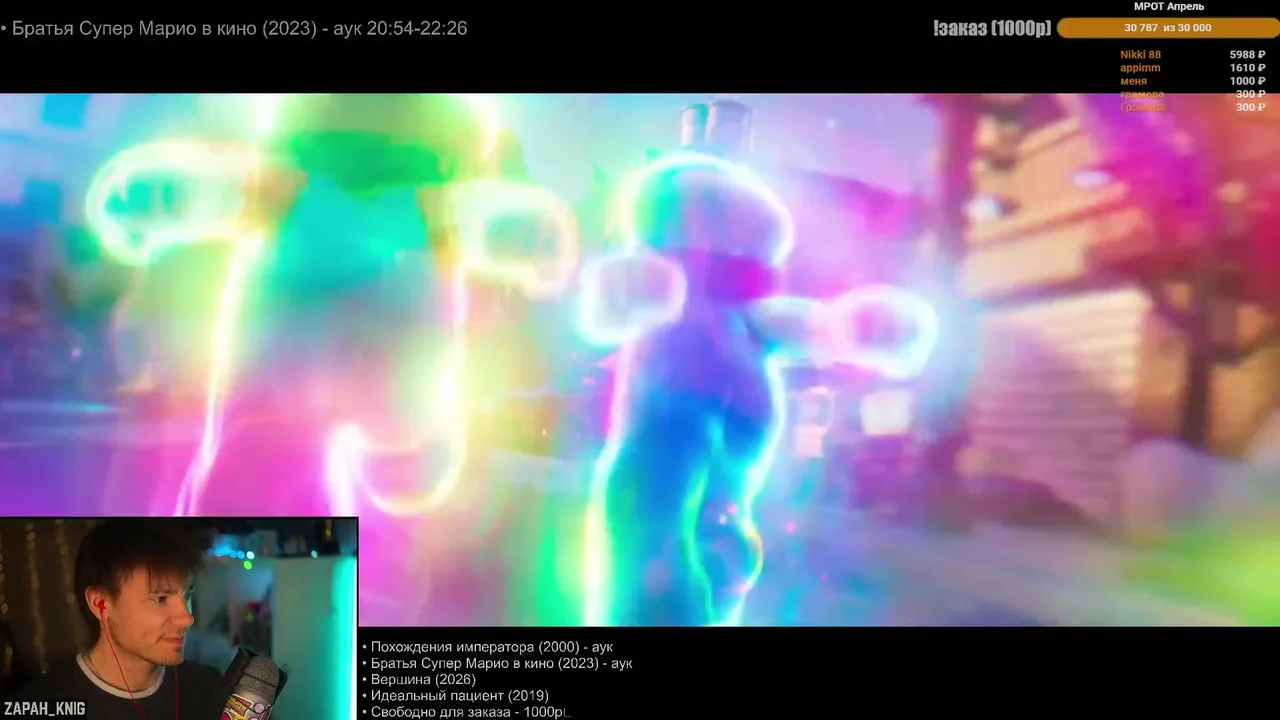Click the '!заказ (1000р)' order command text

[992, 28]
